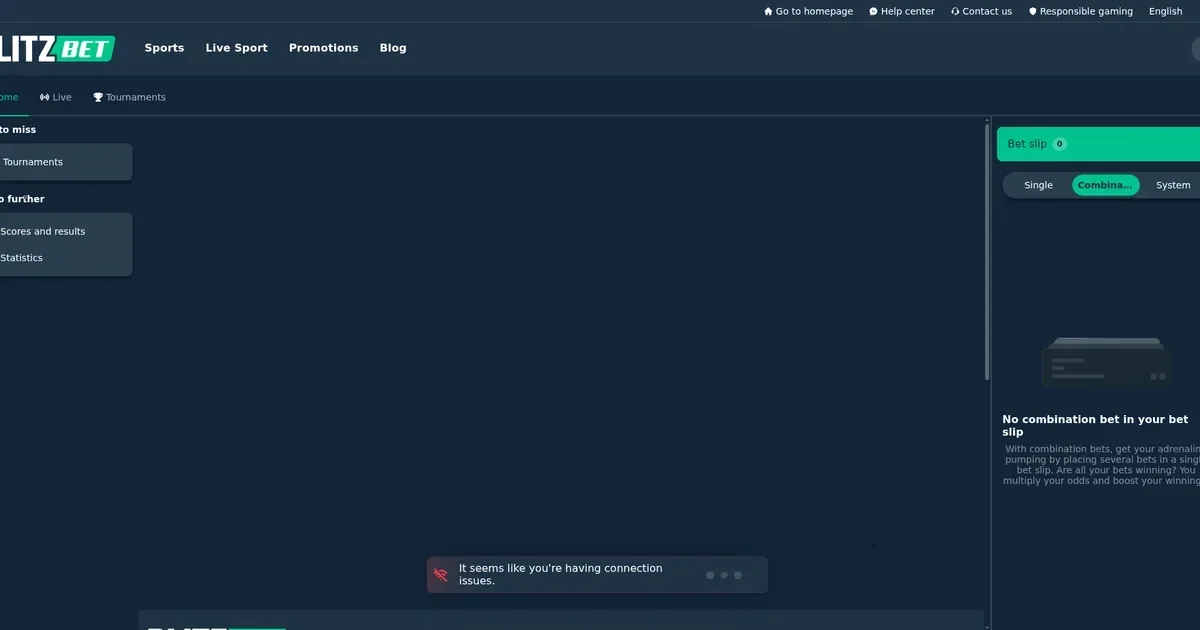The image size is (1200, 630).
Task: Select the Tournaments tab with the trophy
Action: click(x=130, y=97)
